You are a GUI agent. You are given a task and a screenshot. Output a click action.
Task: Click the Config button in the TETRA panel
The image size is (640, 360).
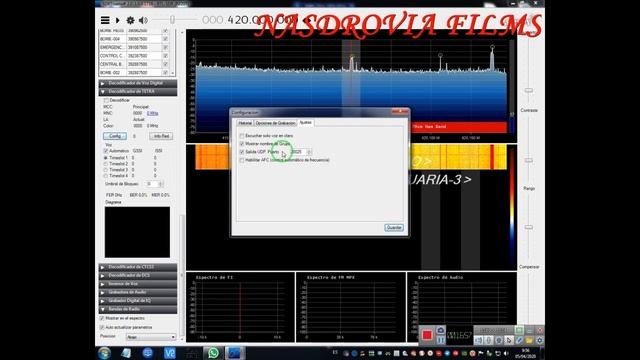pyautogui.click(x=115, y=136)
